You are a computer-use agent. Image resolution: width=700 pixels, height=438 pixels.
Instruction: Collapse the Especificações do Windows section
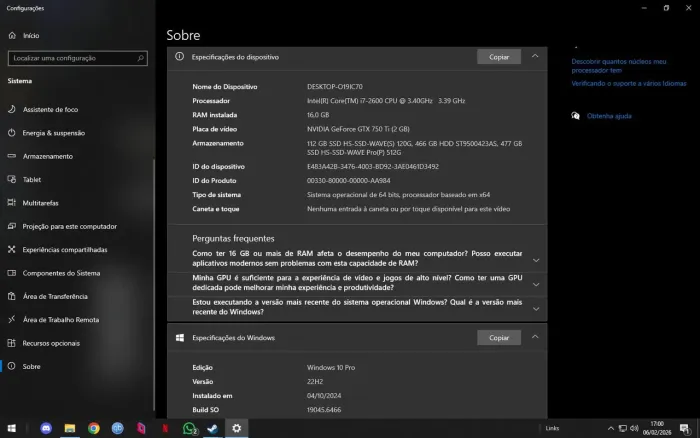point(535,337)
